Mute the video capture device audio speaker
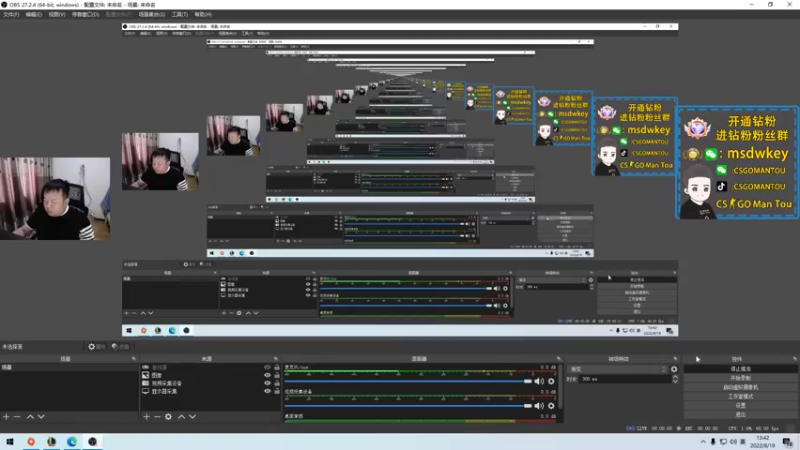The image size is (800, 450). click(539, 406)
